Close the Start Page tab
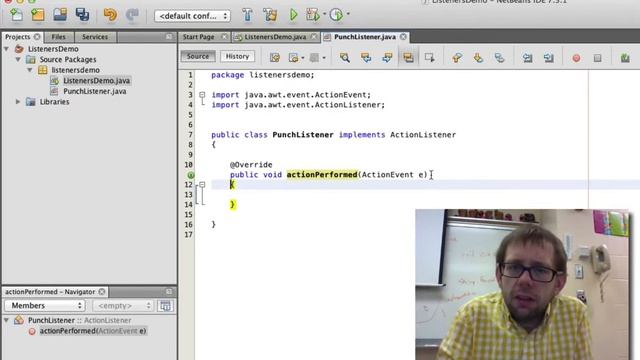Screen dimensions: 640x360 click(224, 37)
